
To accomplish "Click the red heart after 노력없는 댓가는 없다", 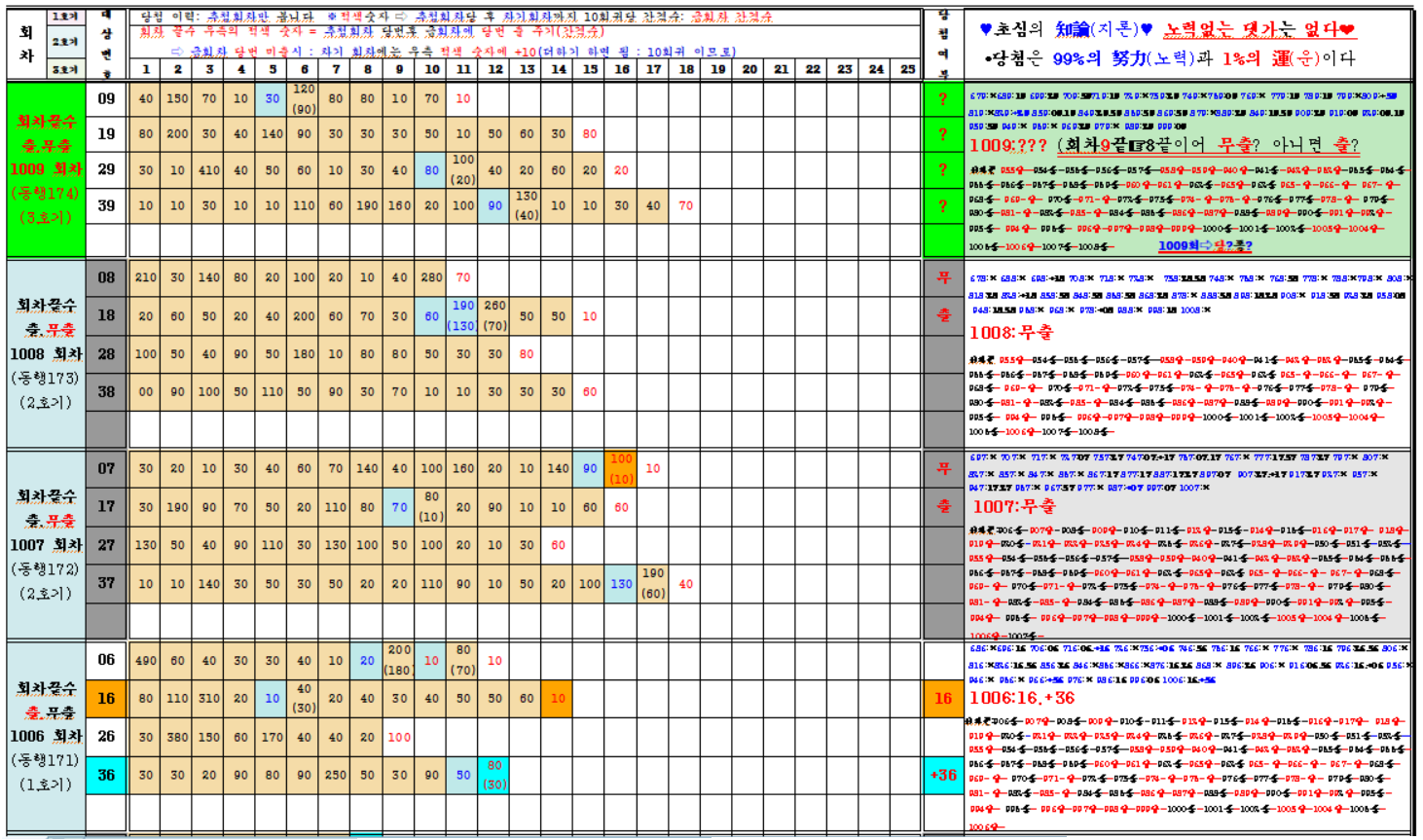I will coord(1346,30).
